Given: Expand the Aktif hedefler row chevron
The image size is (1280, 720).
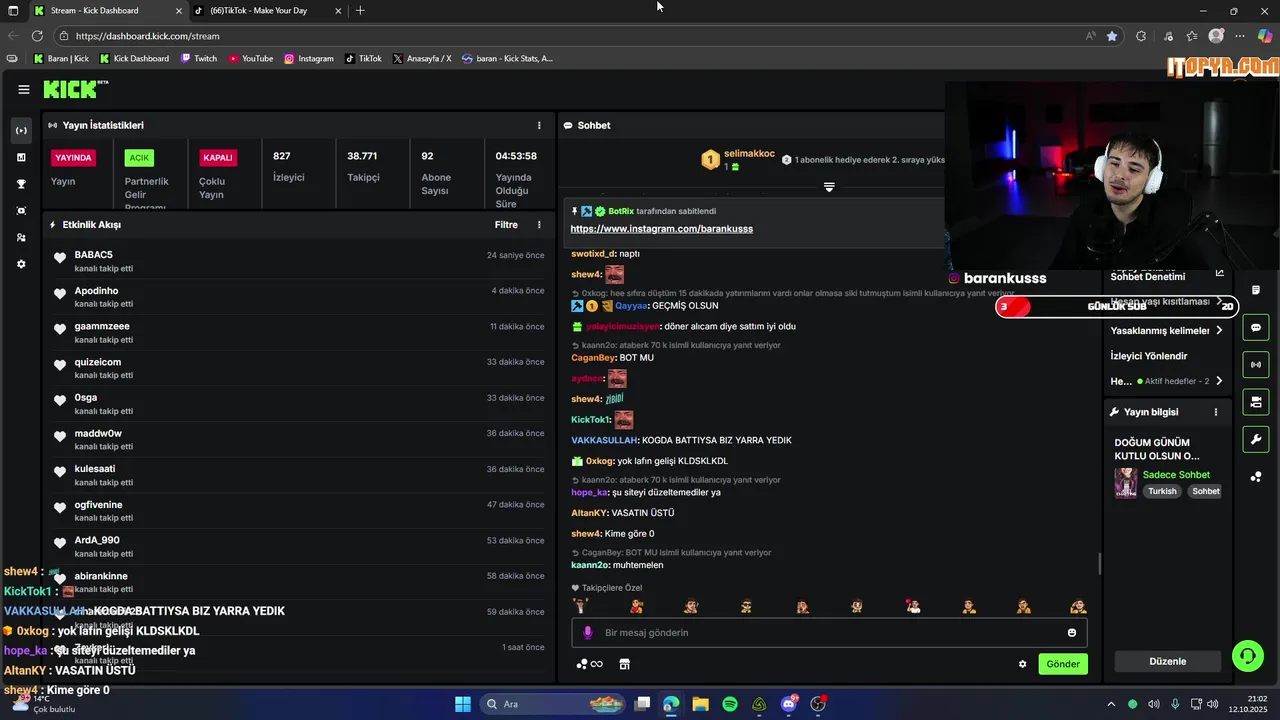Looking at the screenshot, I should pos(1219,381).
